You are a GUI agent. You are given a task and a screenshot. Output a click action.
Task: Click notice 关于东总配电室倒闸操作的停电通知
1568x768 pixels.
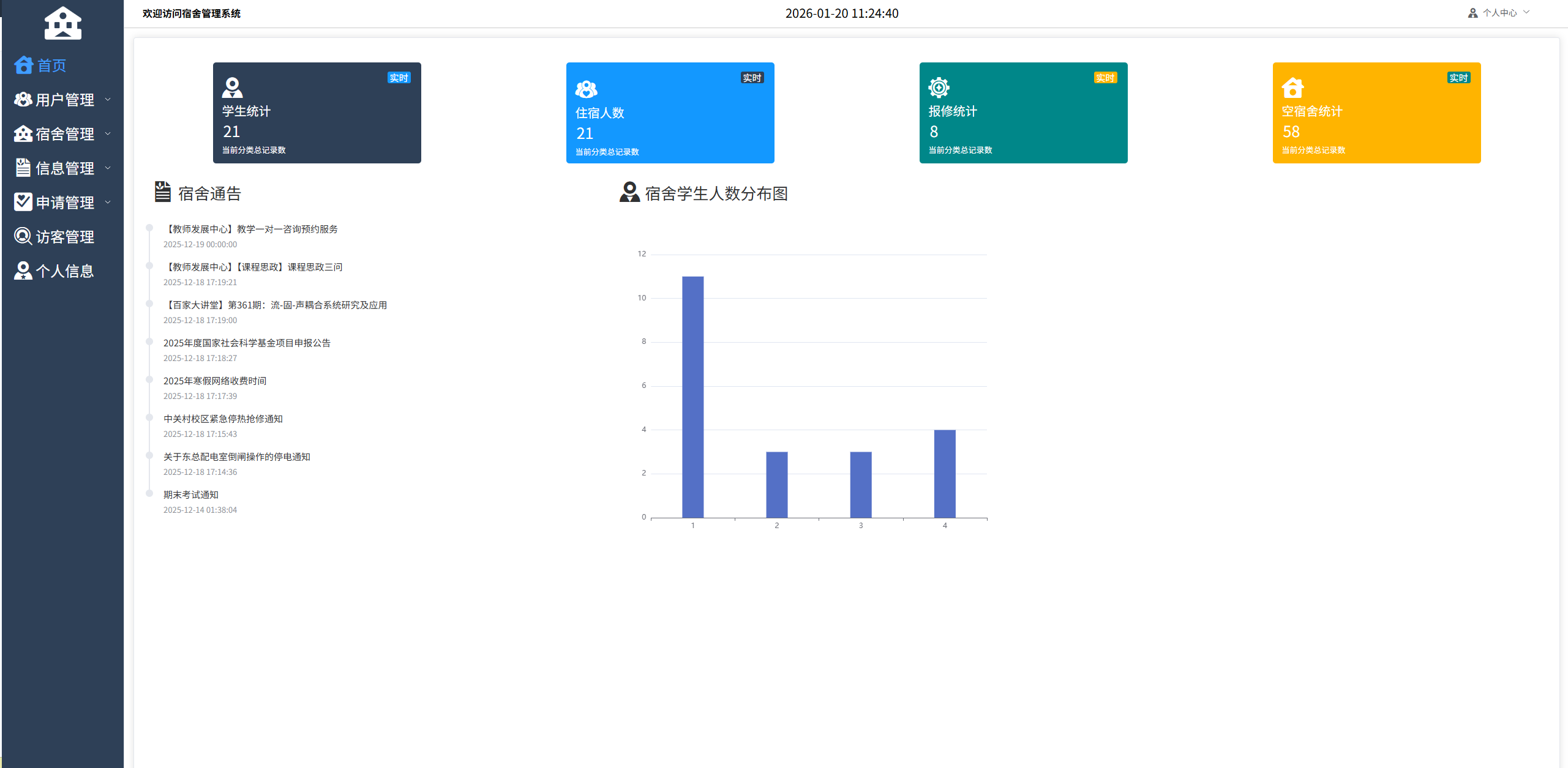click(237, 457)
